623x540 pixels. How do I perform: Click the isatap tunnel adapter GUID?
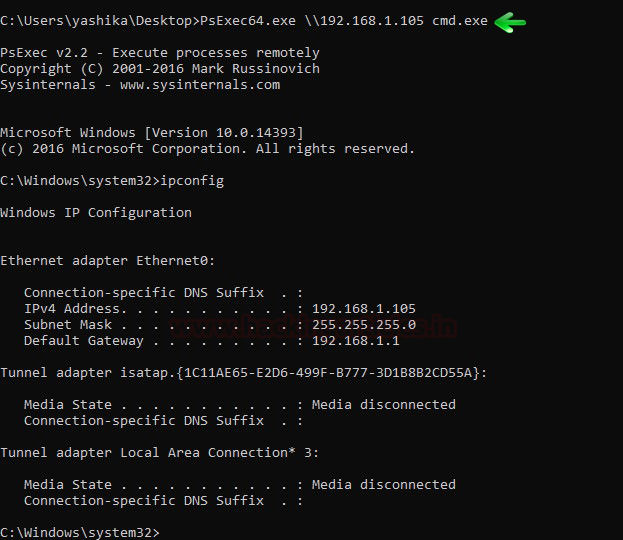coord(328,373)
